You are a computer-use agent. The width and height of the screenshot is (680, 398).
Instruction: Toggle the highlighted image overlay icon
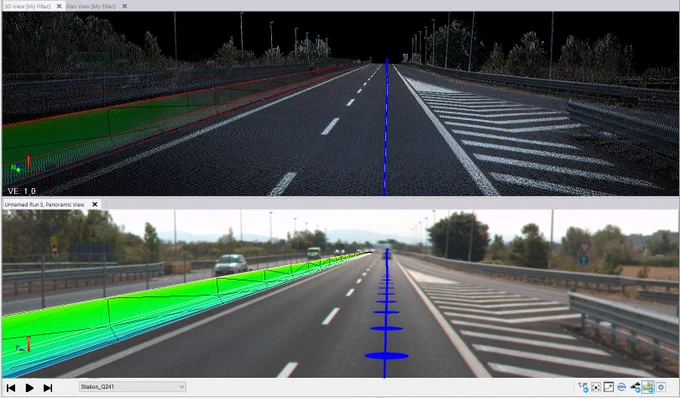click(x=648, y=387)
